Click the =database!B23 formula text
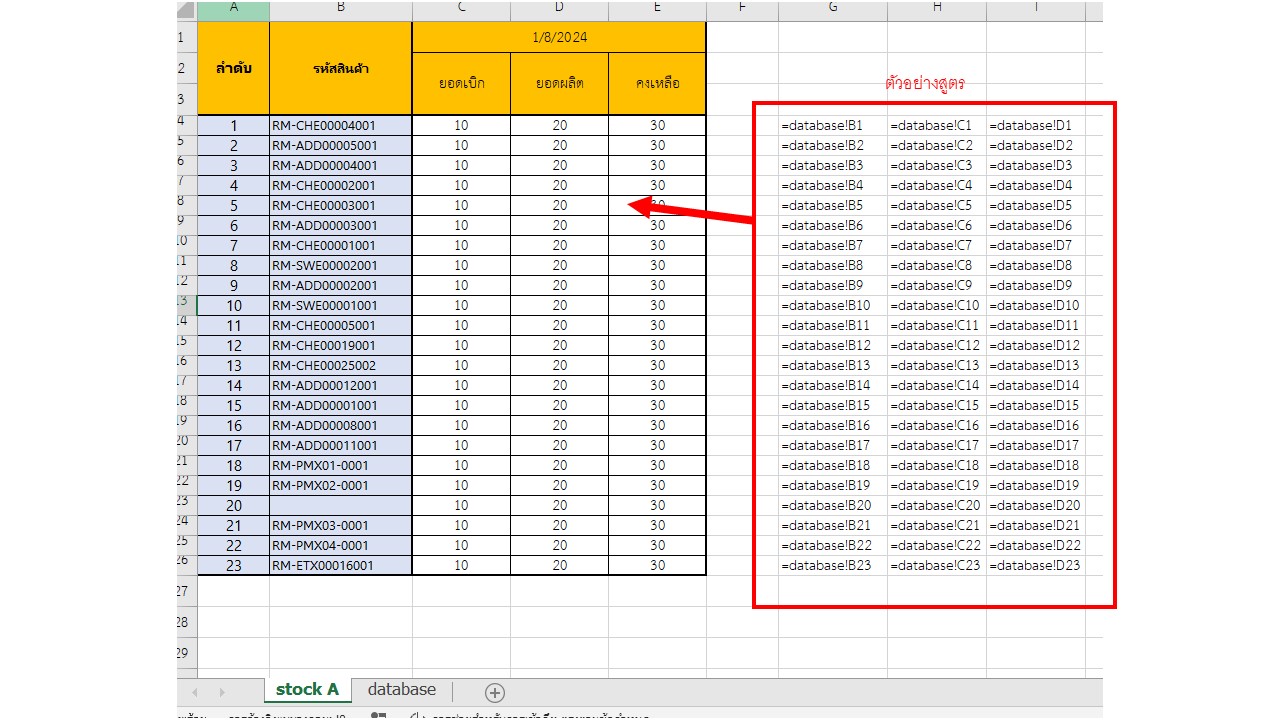The width and height of the screenshot is (1280, 720). (x=827, y=566)
